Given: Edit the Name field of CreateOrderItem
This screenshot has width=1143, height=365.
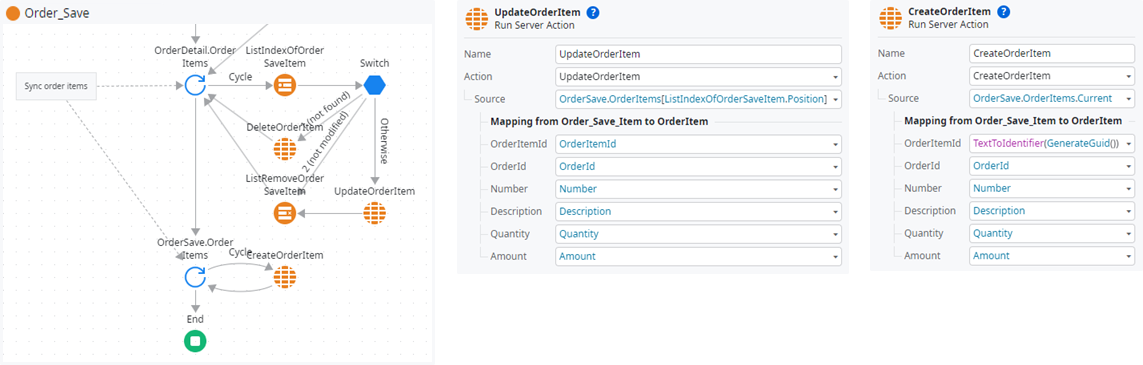Looking at the screenshot, I should click(x=1052, y=54).
